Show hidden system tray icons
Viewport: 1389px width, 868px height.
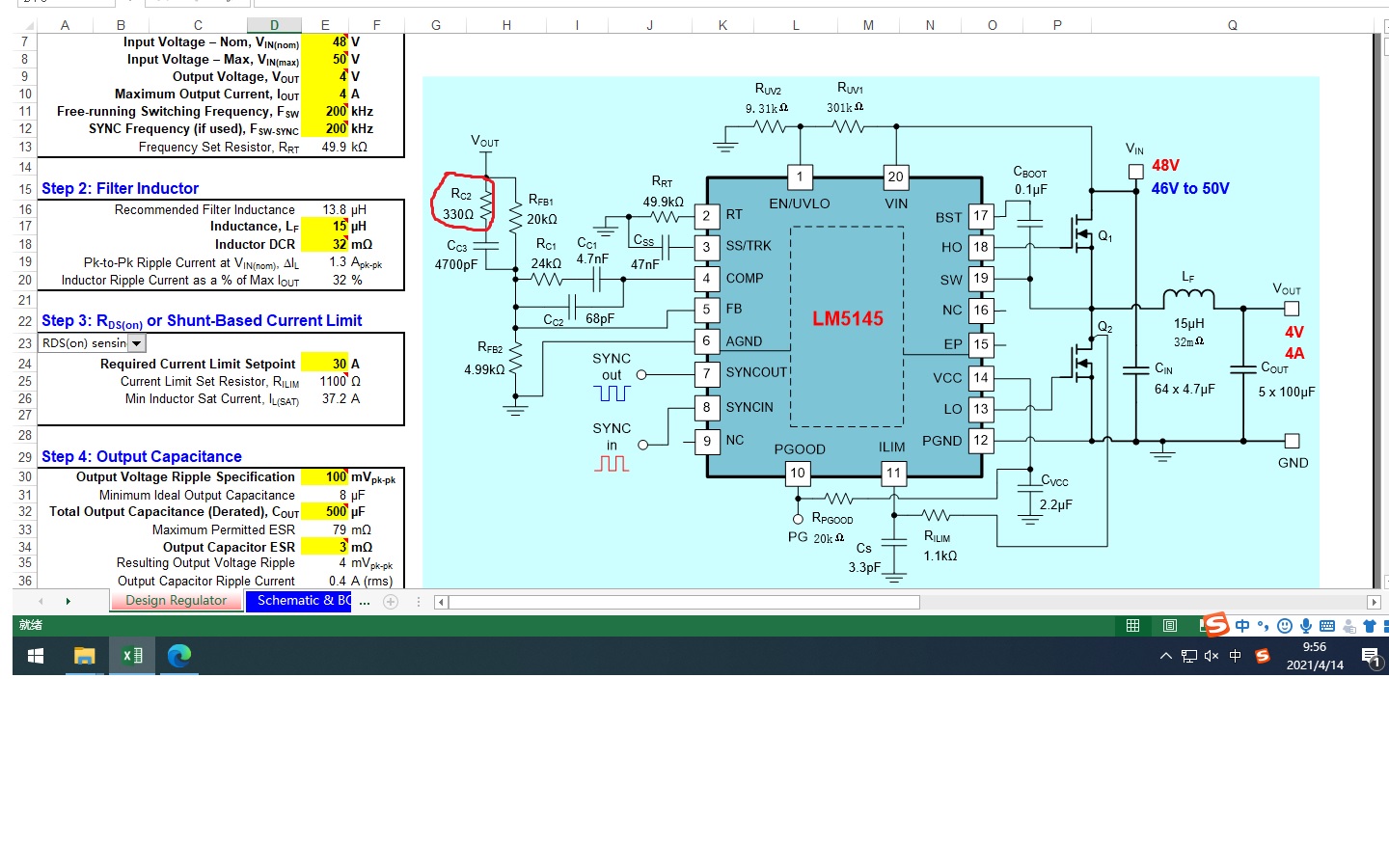1166,657
